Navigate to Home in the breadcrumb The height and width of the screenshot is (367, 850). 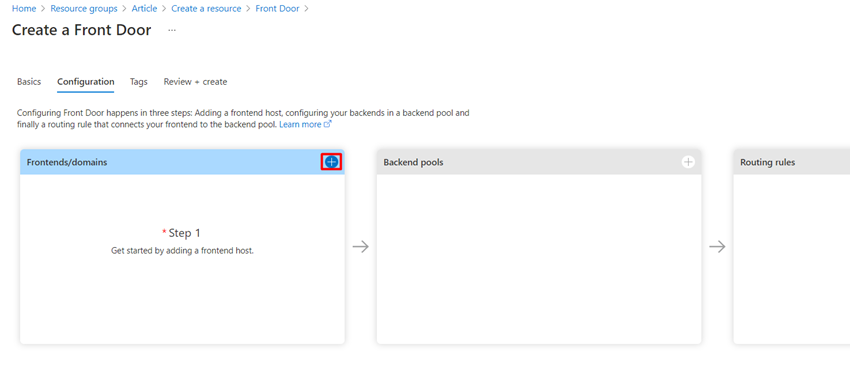(24, 9)
